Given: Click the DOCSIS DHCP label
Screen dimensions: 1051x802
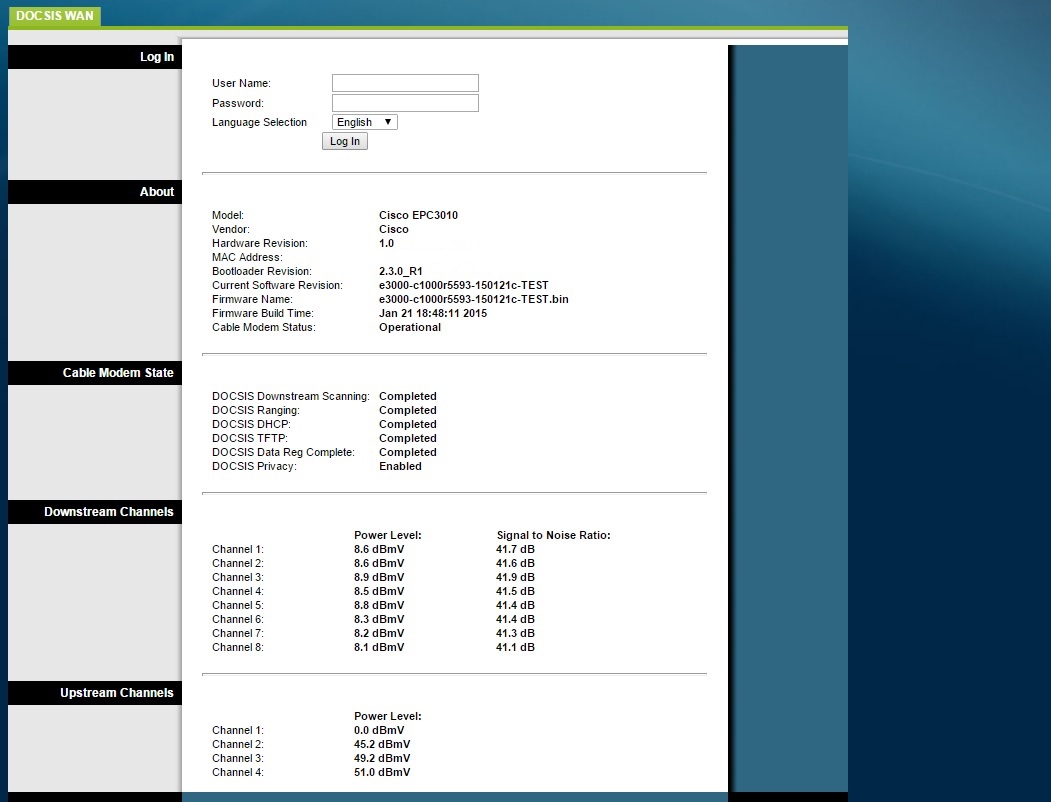Looking at the screenshot, I should 251,425.
